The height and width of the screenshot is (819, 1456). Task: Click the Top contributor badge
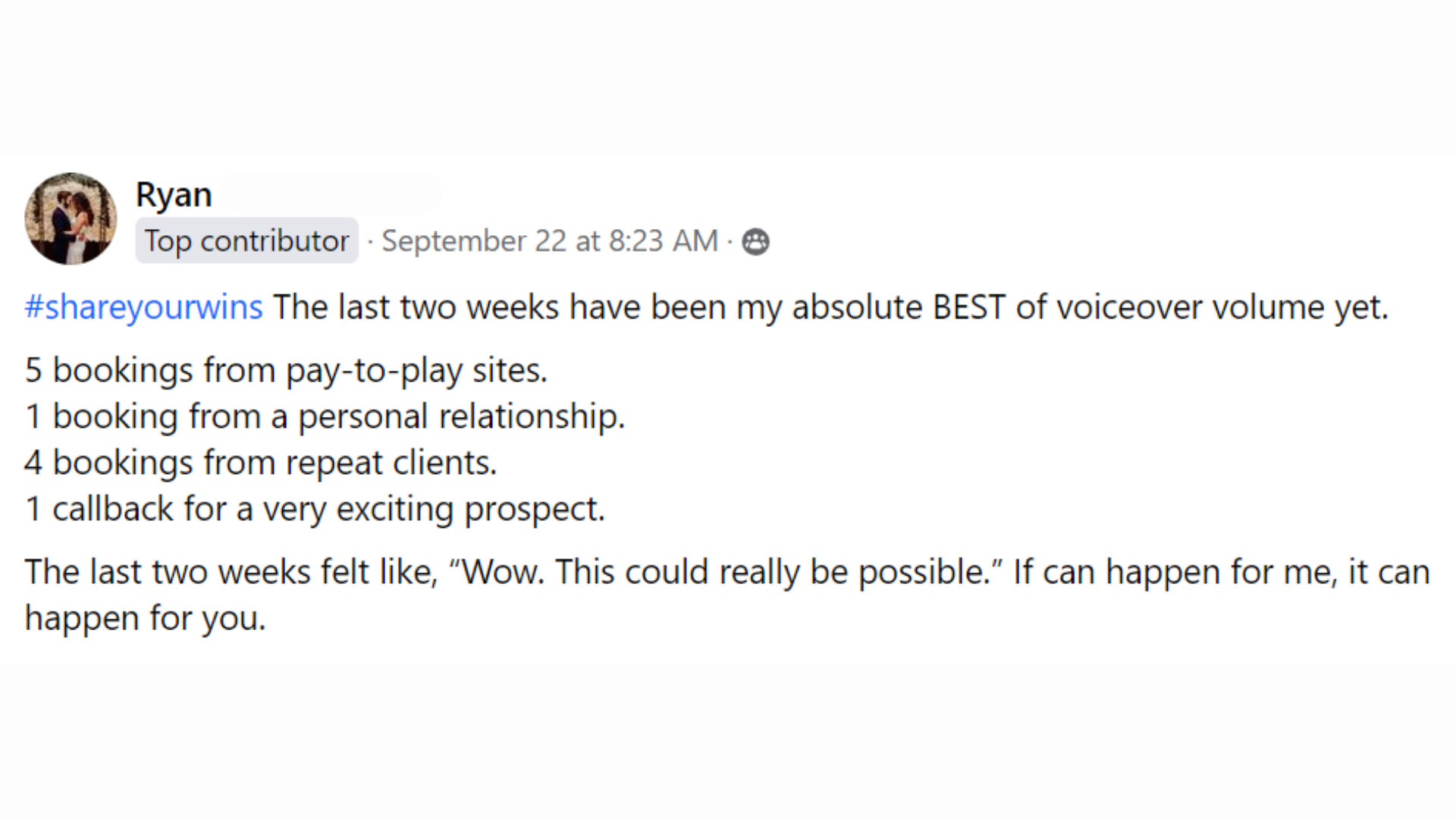[246, 240]
